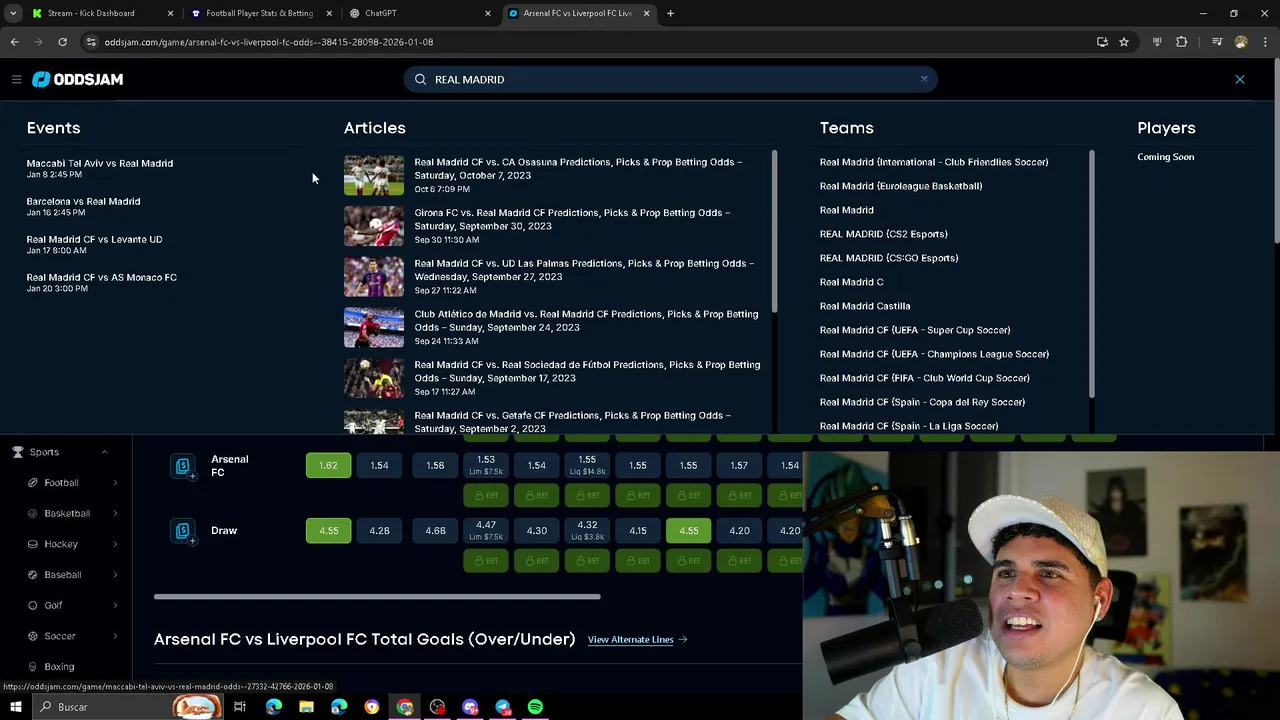
Task: Click the Sports trophy icon
Action: [x=17, y=452]
